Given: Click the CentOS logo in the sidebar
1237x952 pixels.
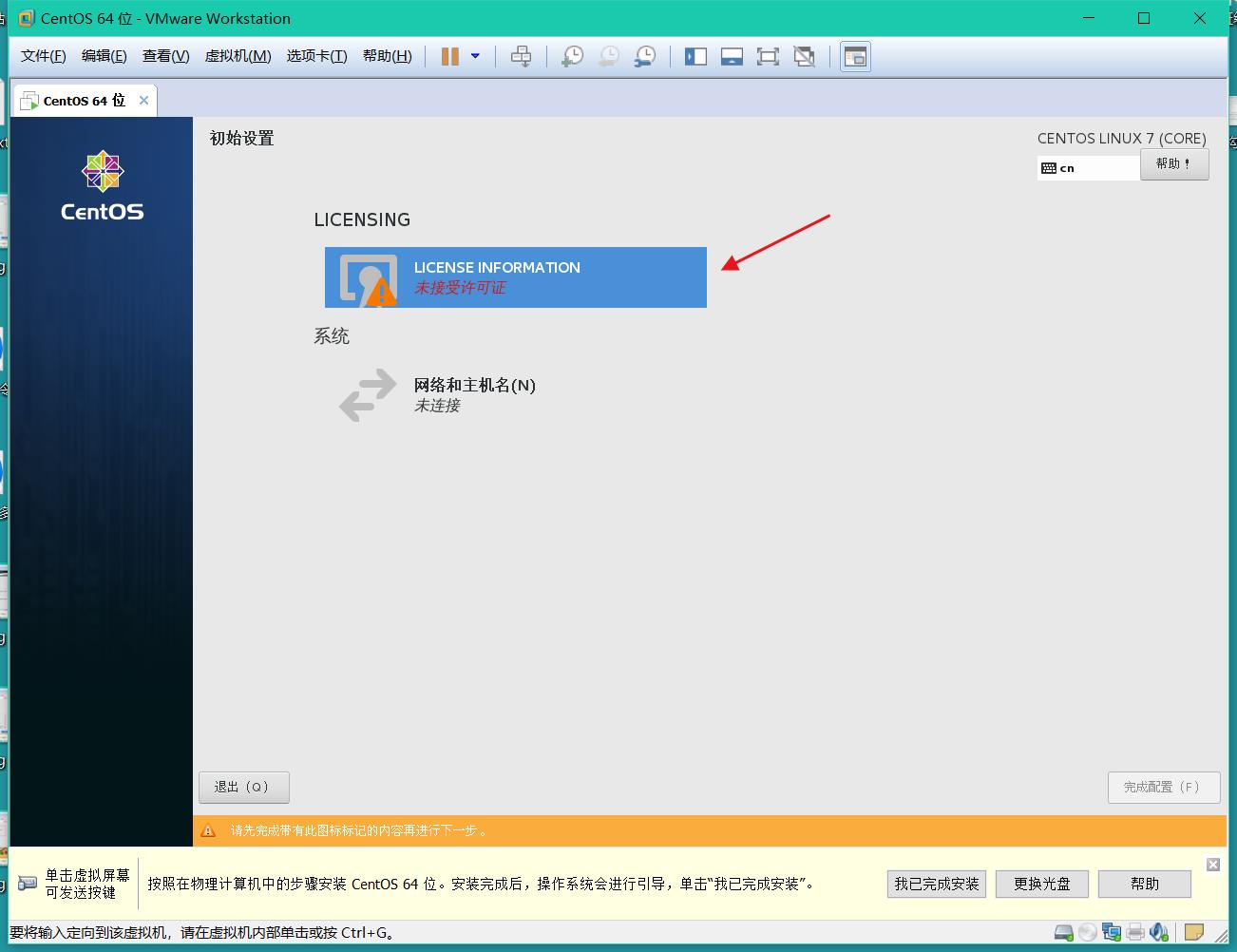Looking at the screenshot, I should 102,185.
